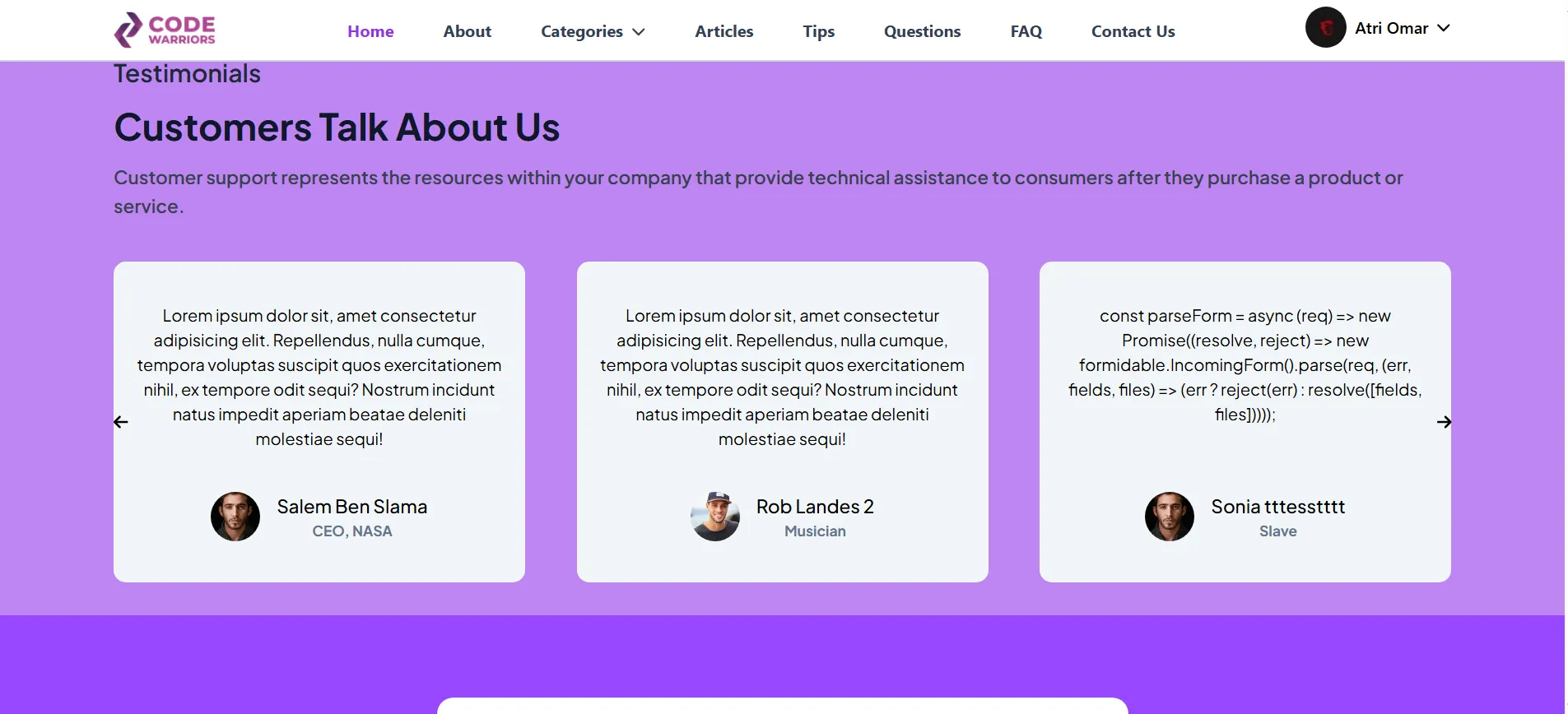Click Rob Landes 2's avatar photo

click(714, 517)
